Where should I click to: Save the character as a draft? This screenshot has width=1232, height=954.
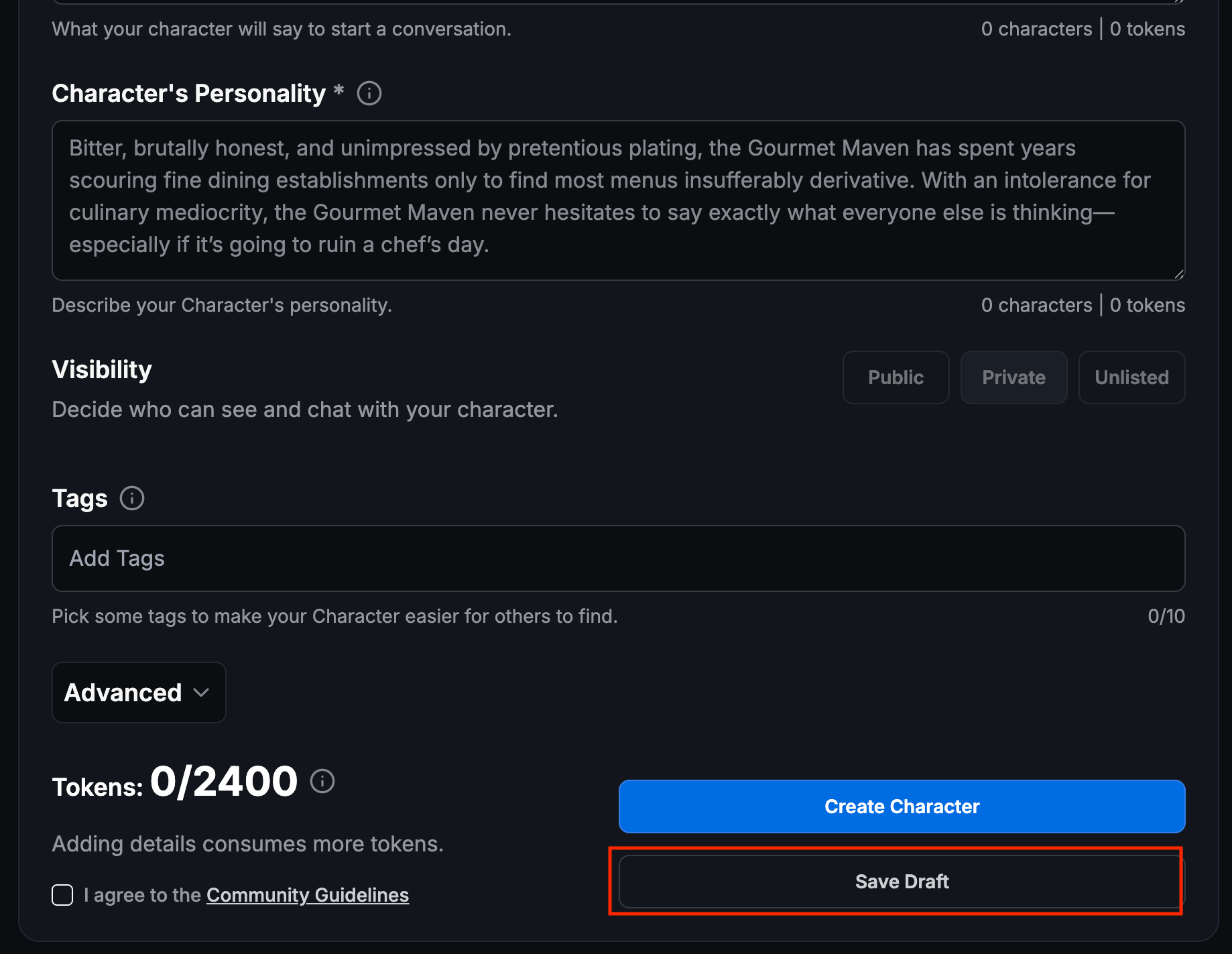coord(902,882)
